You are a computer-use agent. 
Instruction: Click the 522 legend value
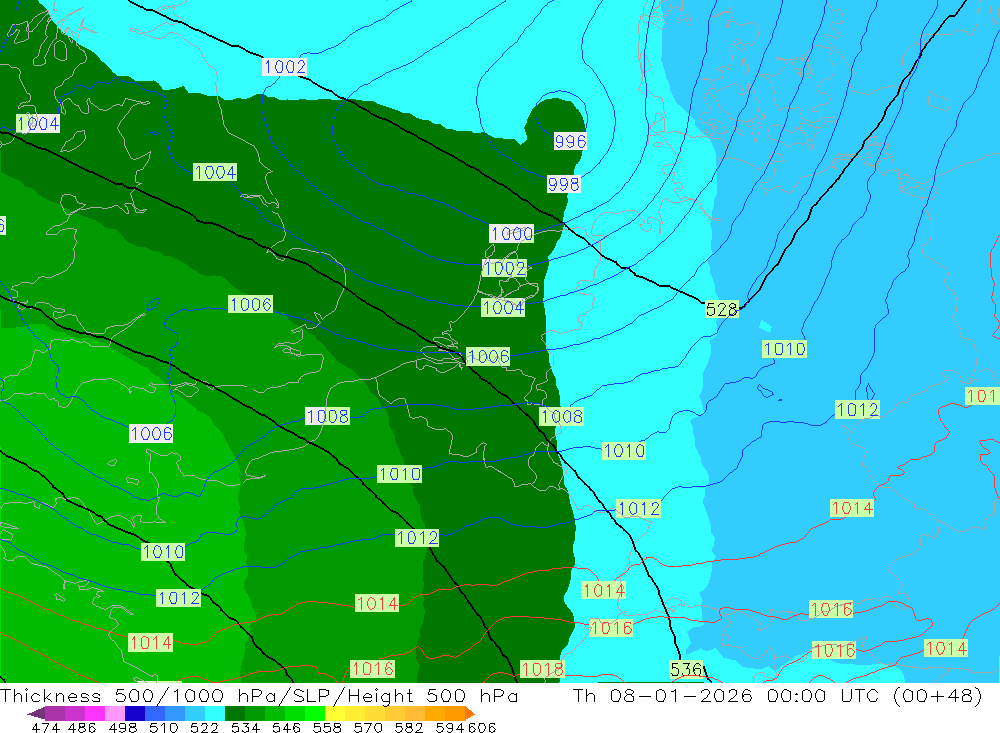[204, 727]
